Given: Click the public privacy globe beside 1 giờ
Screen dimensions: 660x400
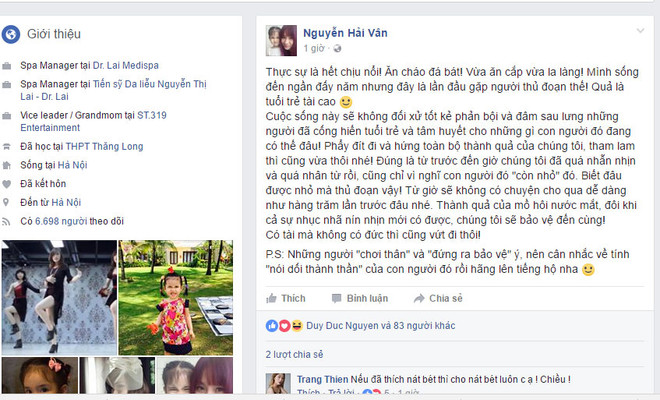Looking at the screenshot, I should (x=337, y=49).
